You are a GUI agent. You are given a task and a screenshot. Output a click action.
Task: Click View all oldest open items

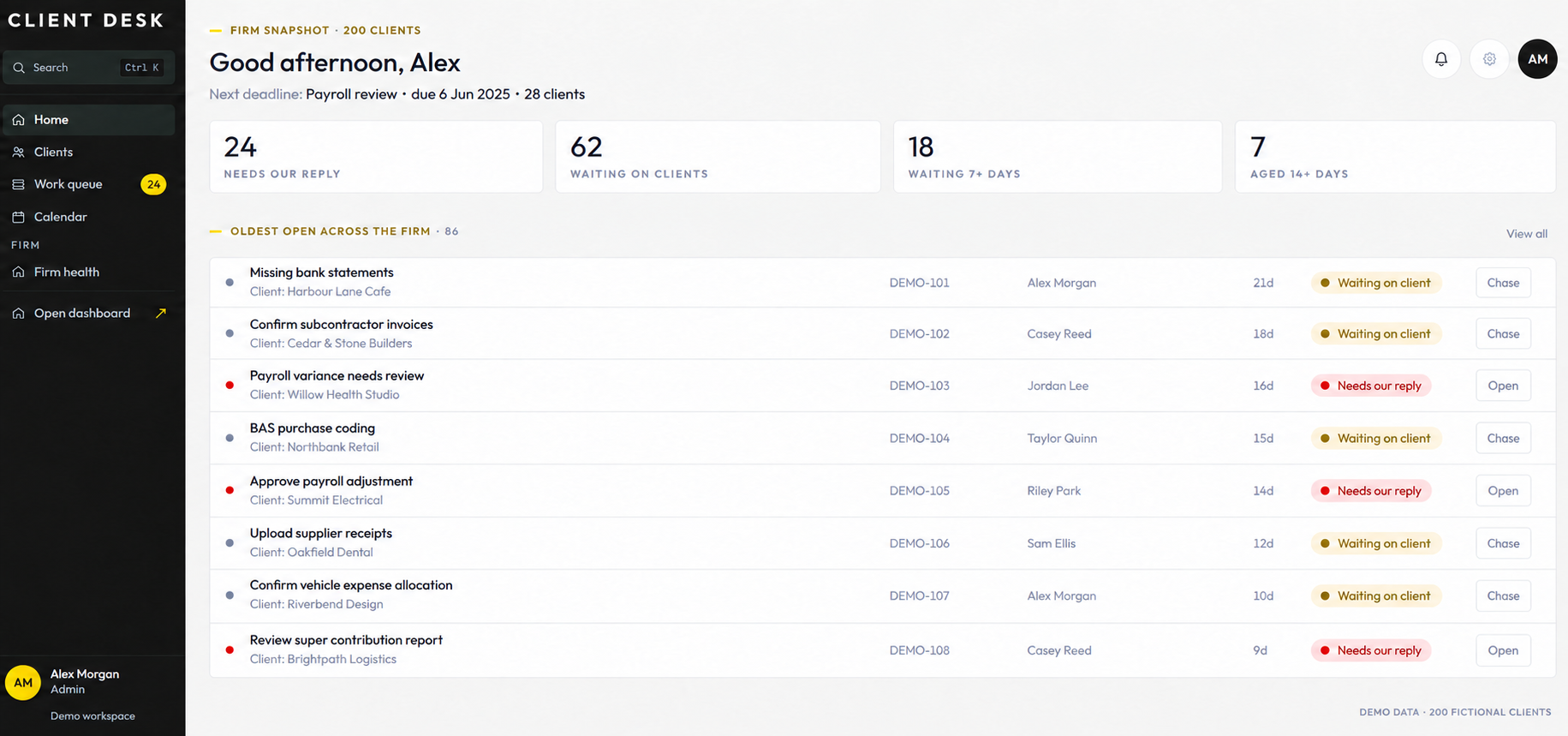(x=1527, y=233)
